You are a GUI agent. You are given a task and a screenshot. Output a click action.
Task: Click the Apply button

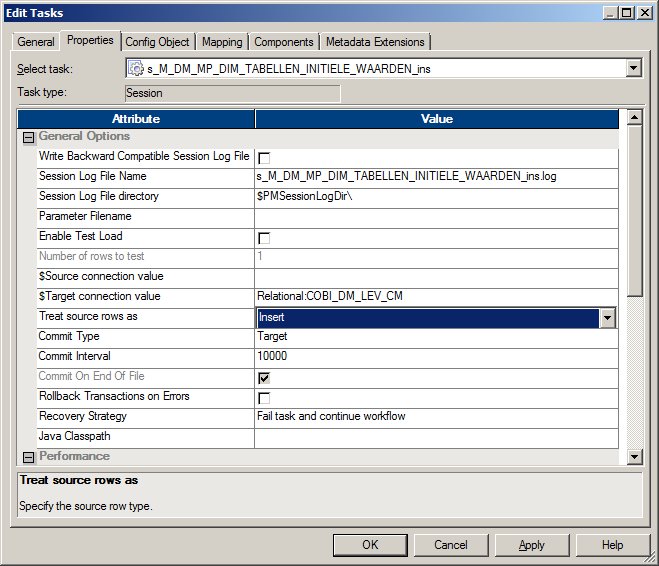pyautogui.click(x=531, y=545)
